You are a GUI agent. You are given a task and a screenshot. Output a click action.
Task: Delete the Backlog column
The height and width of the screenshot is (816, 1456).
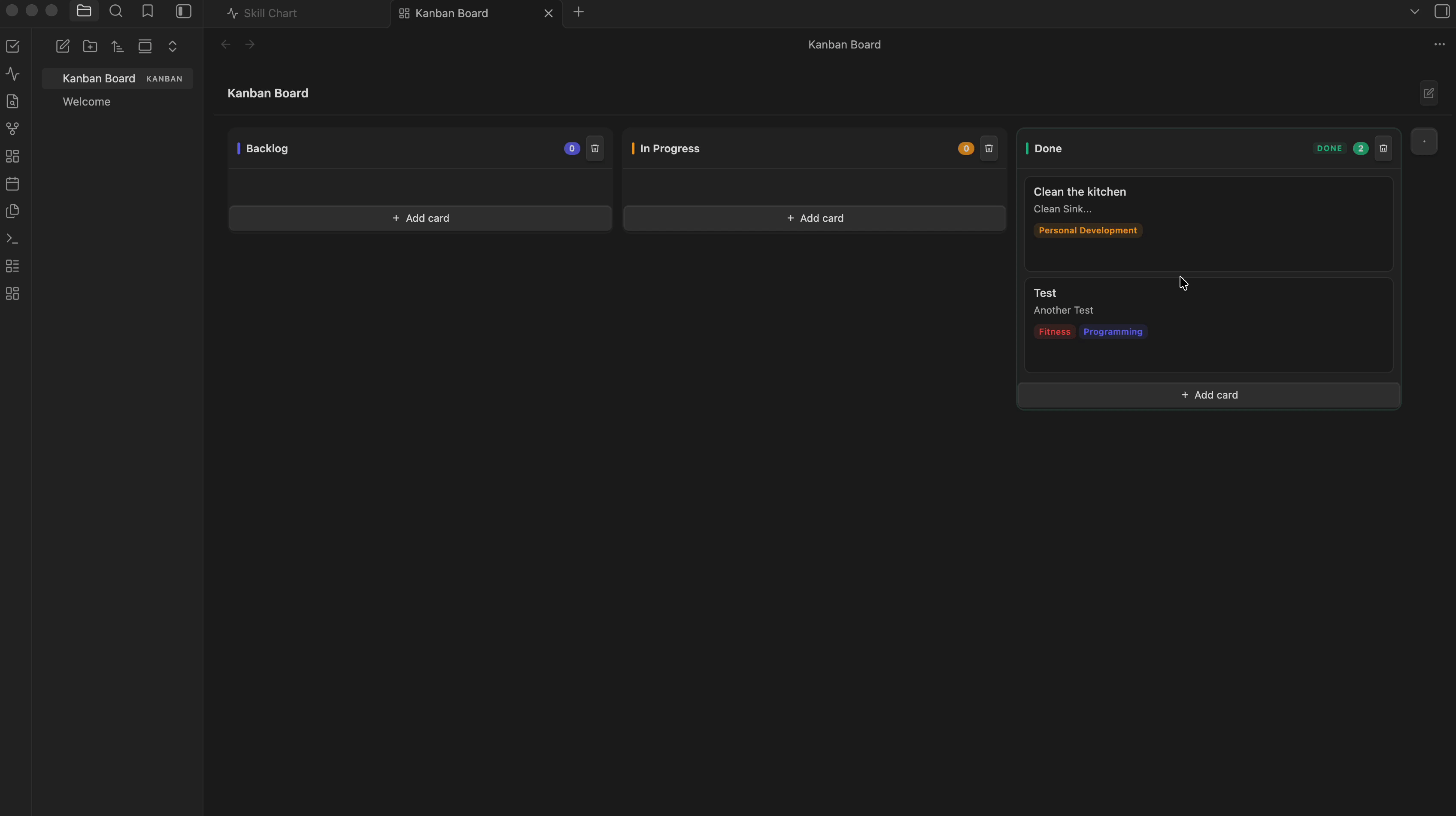tap(595, 148)
